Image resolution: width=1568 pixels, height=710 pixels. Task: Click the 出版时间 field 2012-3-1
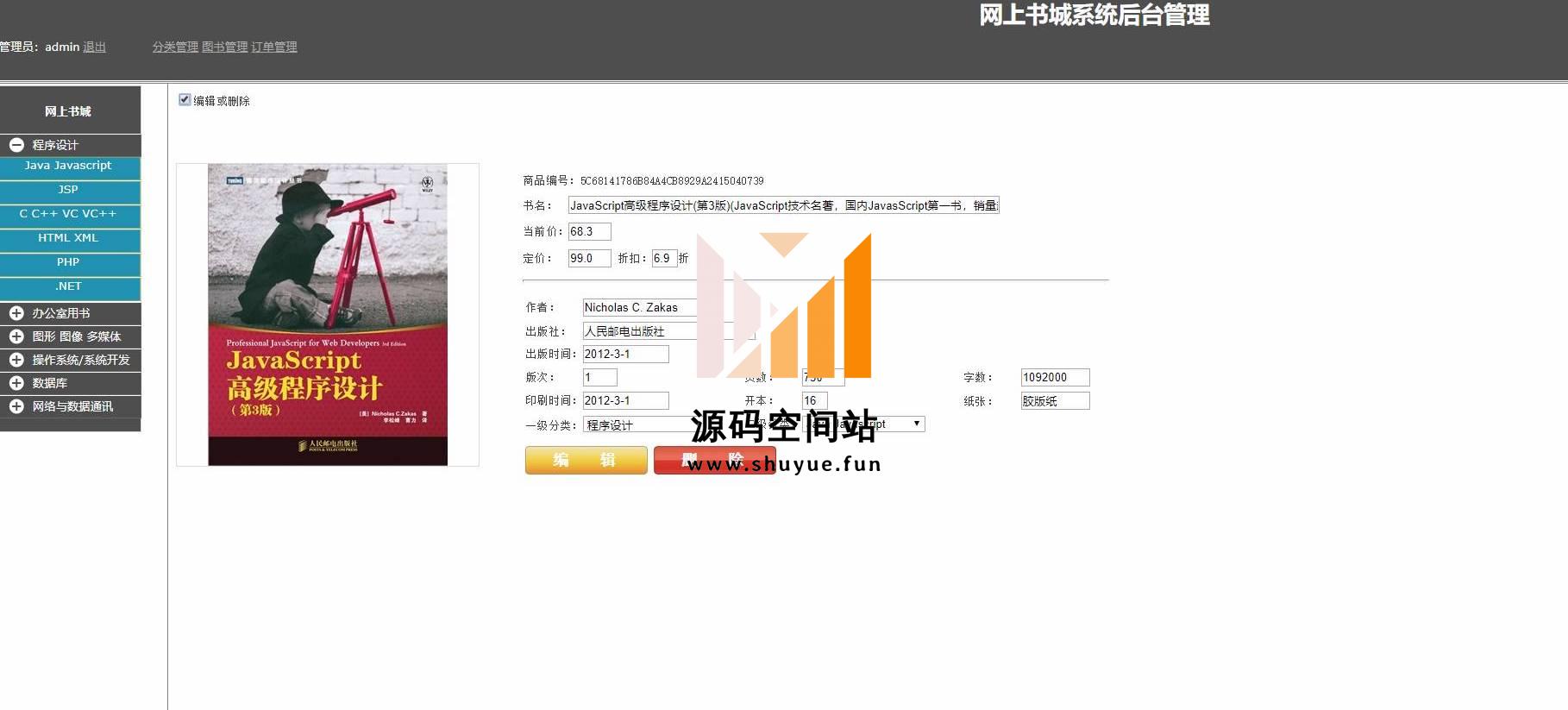point(625,354)
